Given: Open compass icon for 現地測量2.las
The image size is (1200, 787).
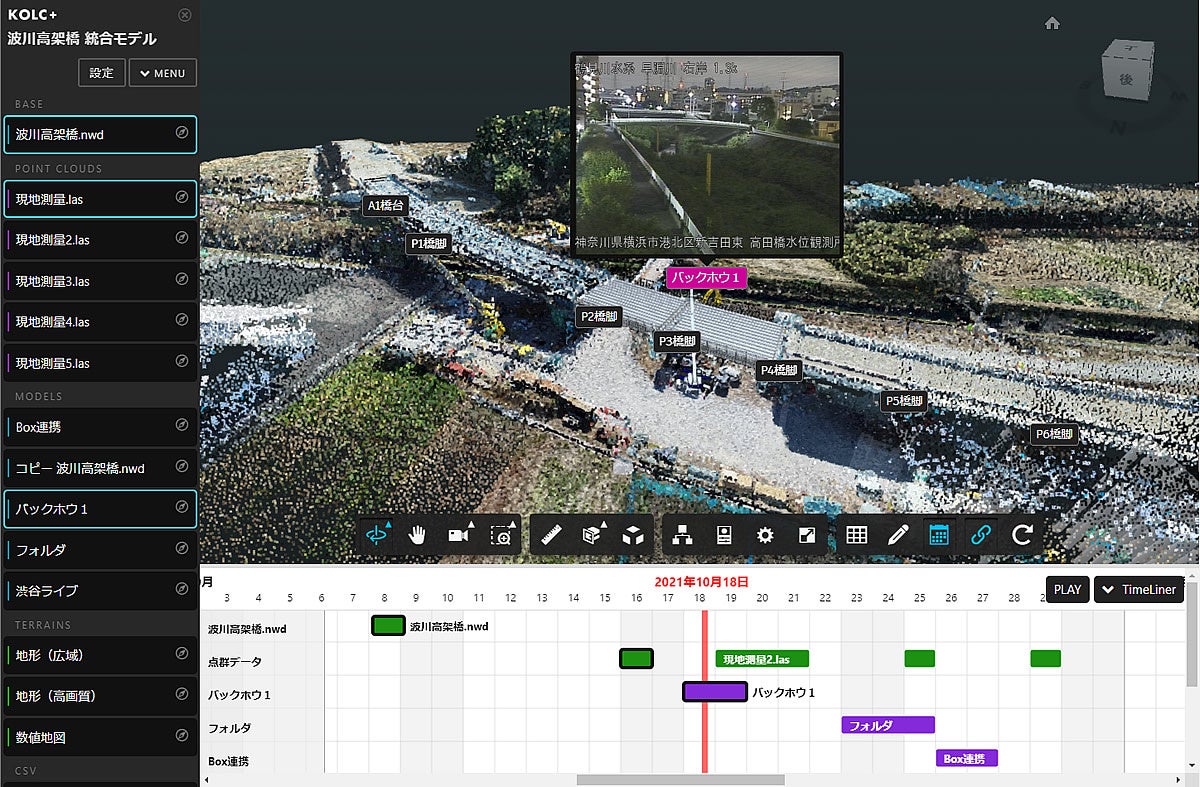Looking at the screenshot, I should [182, 239].
